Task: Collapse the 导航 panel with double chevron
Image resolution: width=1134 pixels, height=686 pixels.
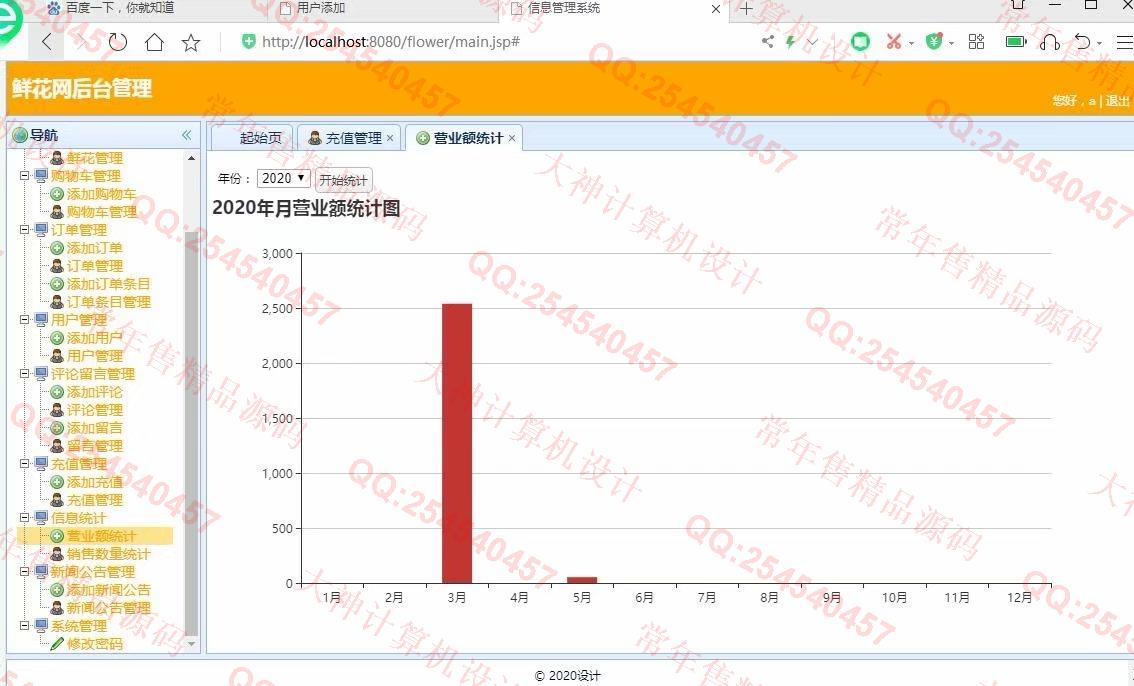Action: (x=187, y=135)
